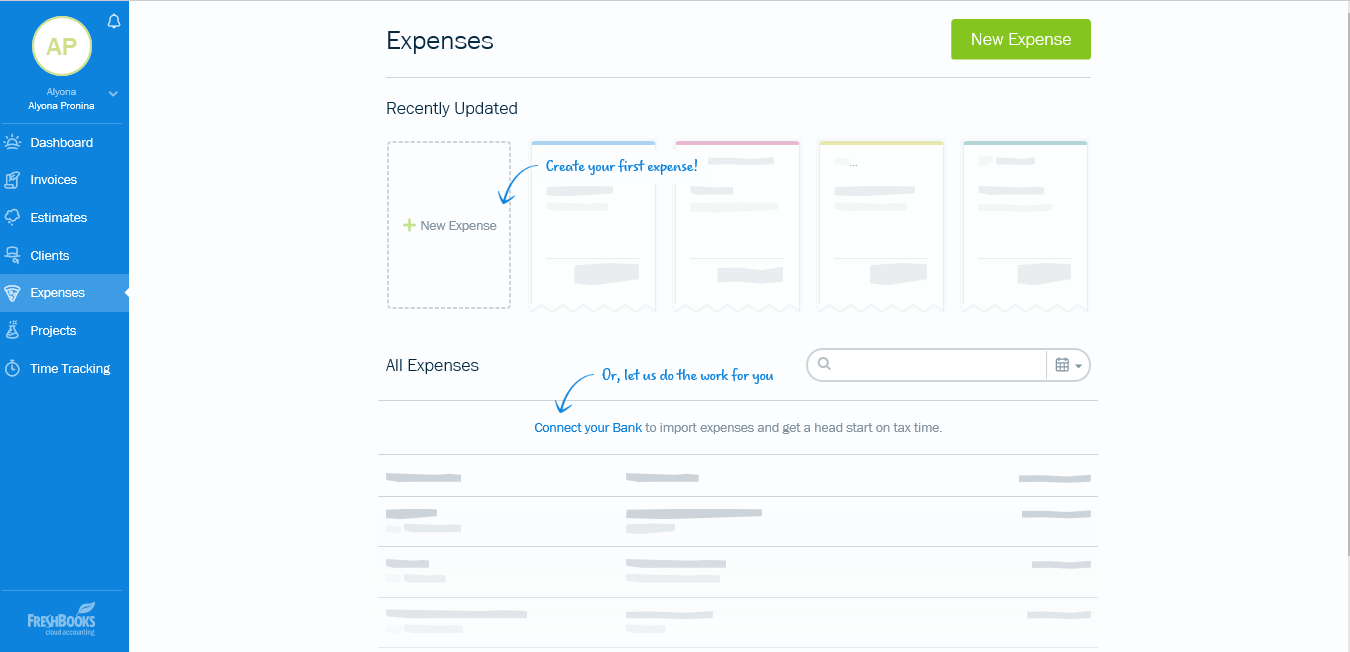Viewport: 1350px width, 652px height.
Task: Select the pink-topped expense card thumbnail
Action: click(x=737, y=225)
